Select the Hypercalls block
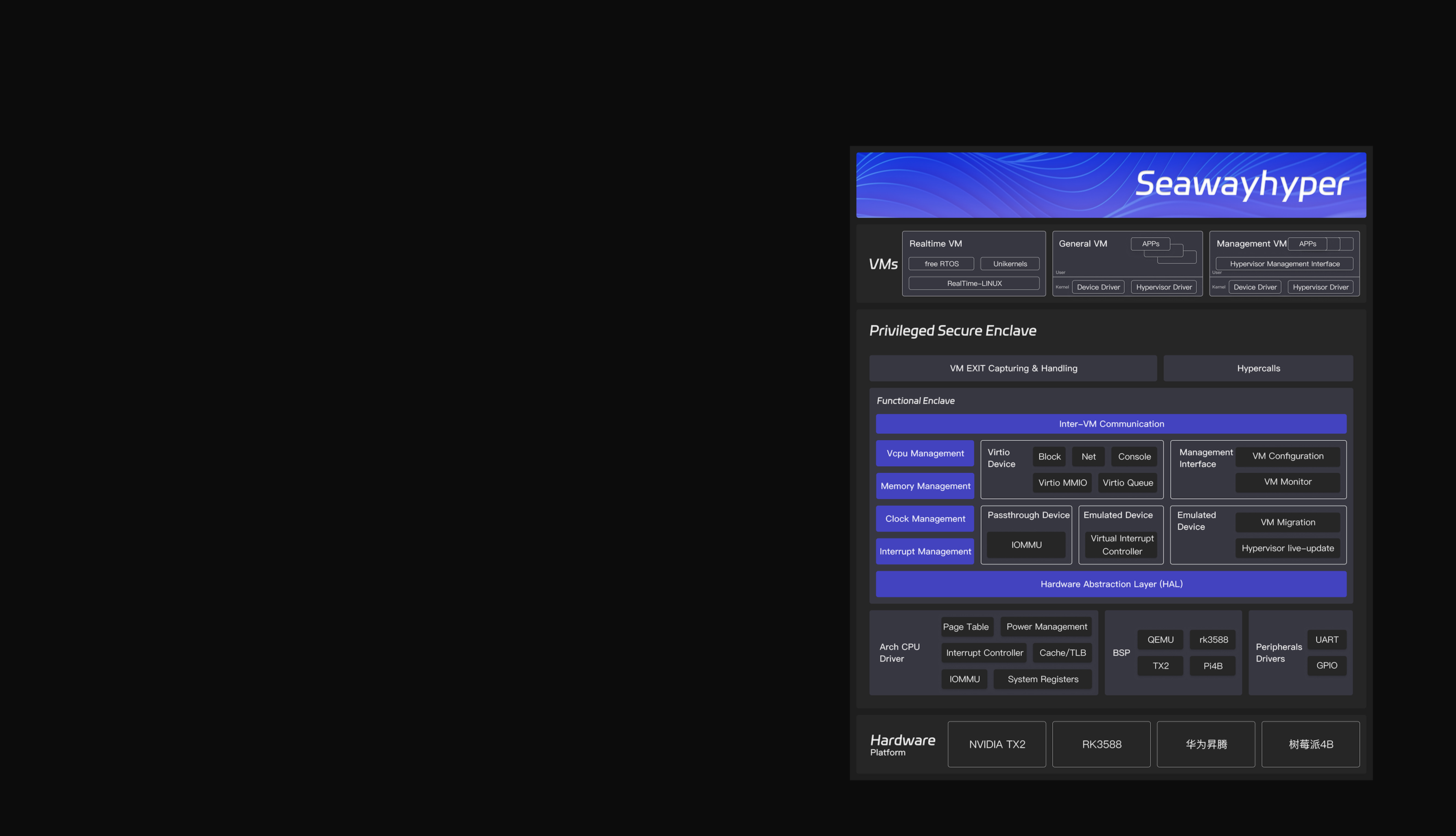The width and height of the screenshot is (1456, 836). pyautogui.click(x=1258, y=368)
